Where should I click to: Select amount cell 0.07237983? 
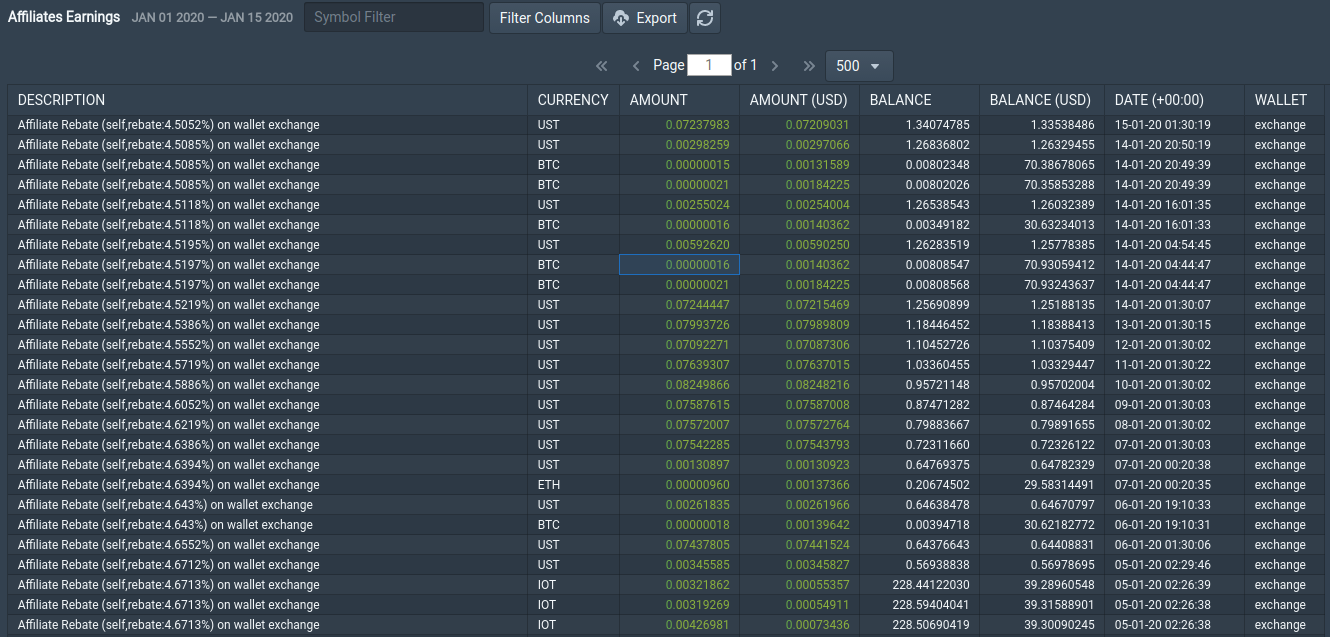click(680, 125)
